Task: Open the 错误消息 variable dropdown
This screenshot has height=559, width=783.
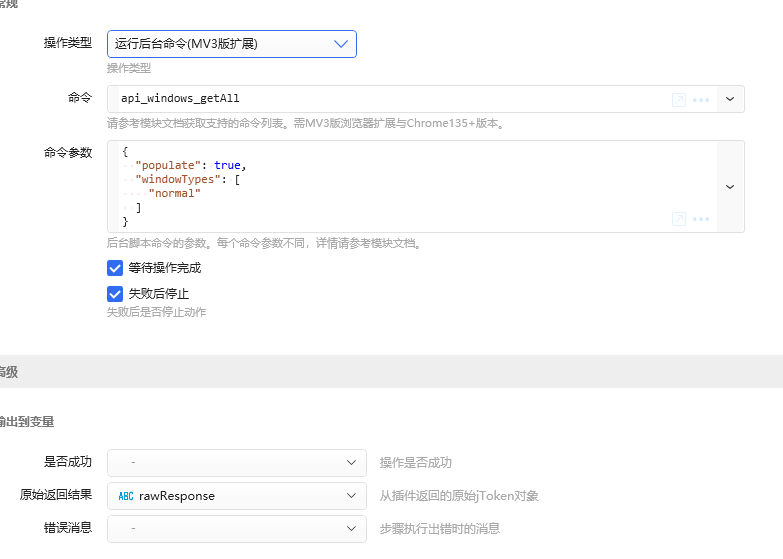Action: (237, 529)
